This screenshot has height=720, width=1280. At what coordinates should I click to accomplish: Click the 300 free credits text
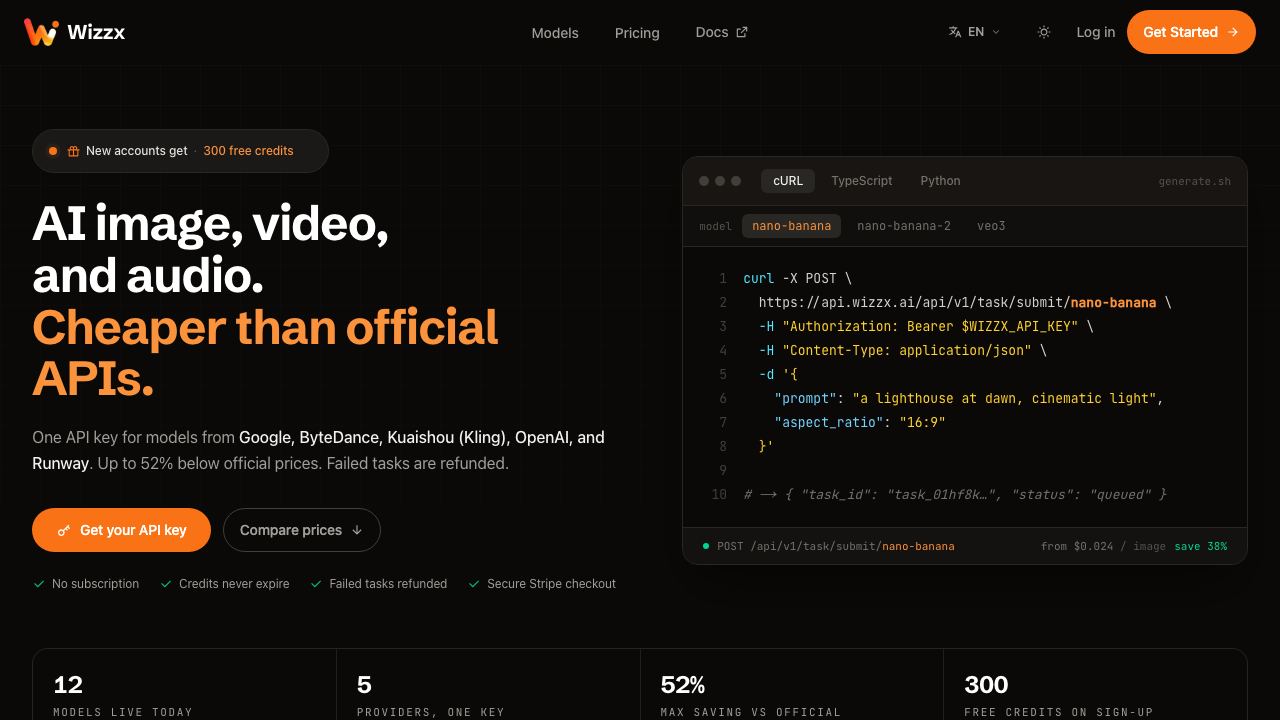[248, 151]
